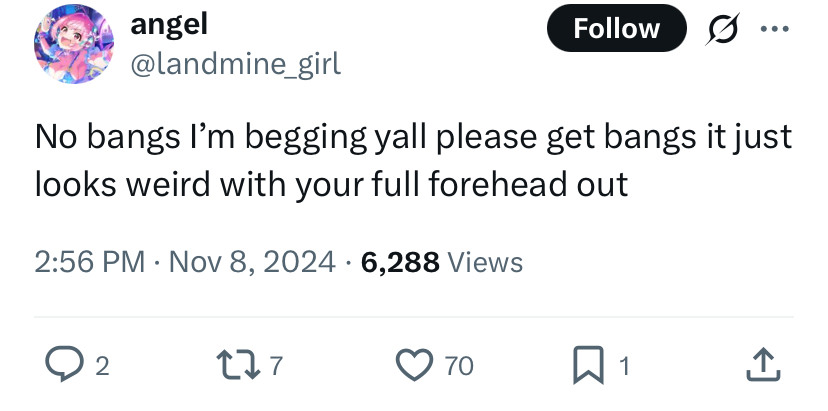Select the 2:56 PM timestamp

[x=89, y=261]
